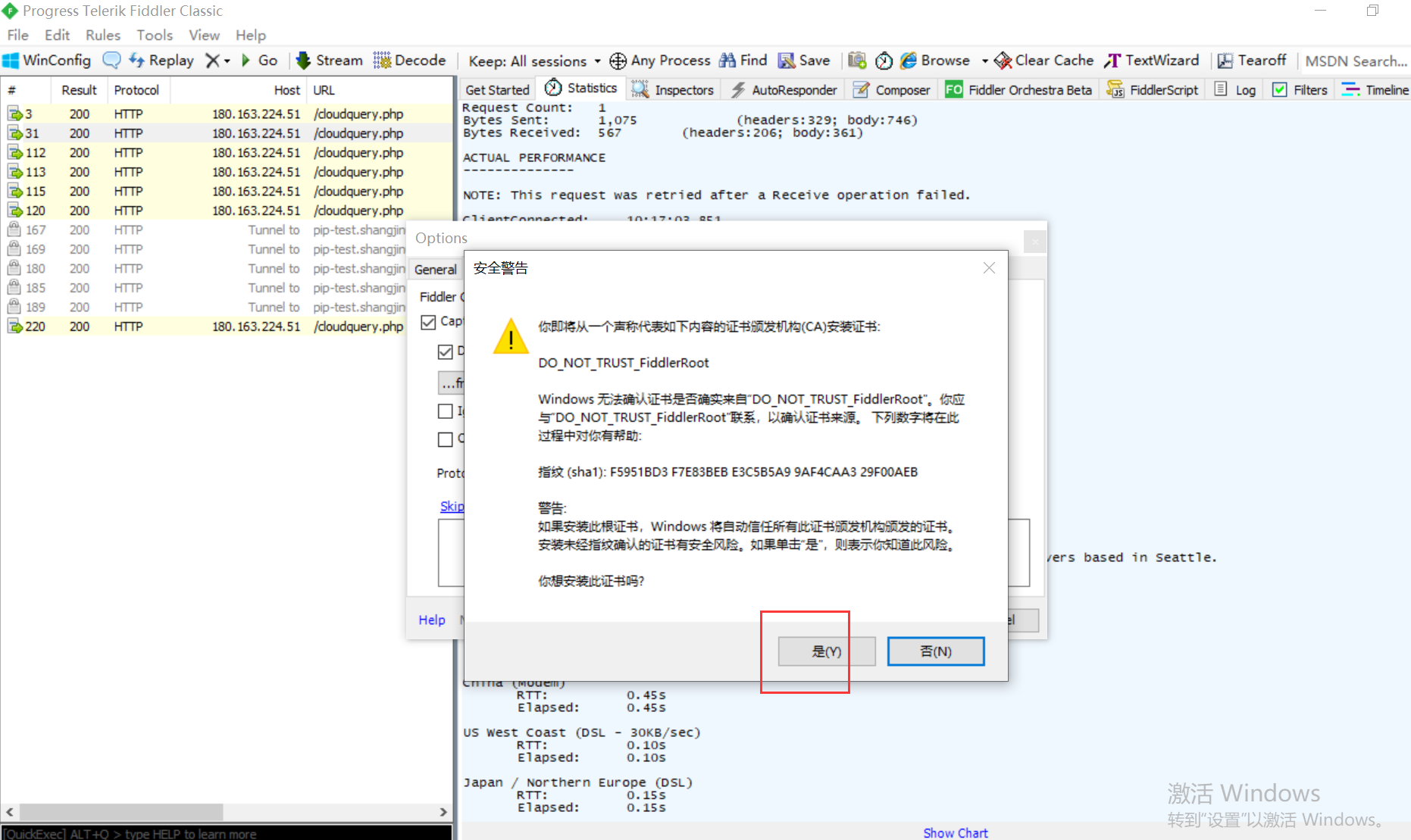Click the lock icon of session 167
The width and height of the screenshot is (1411, 840).
14,230
